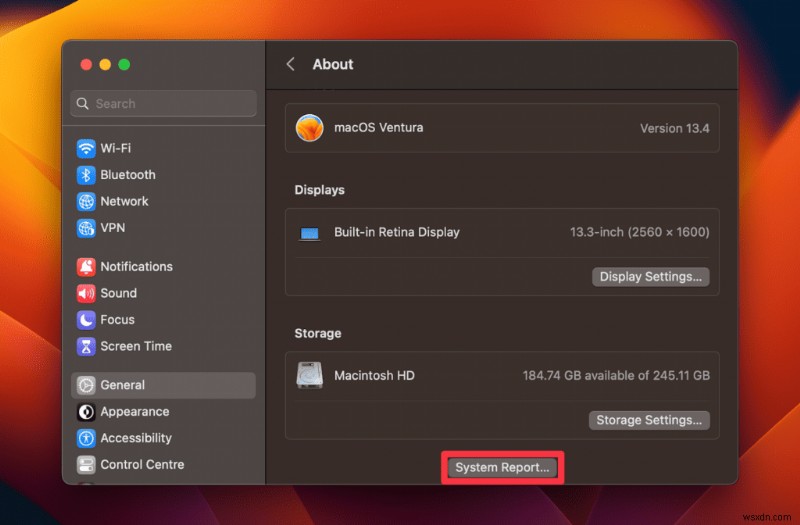
Task: Click the Wi-Fi sidebar icon
Action: [86, 148]
